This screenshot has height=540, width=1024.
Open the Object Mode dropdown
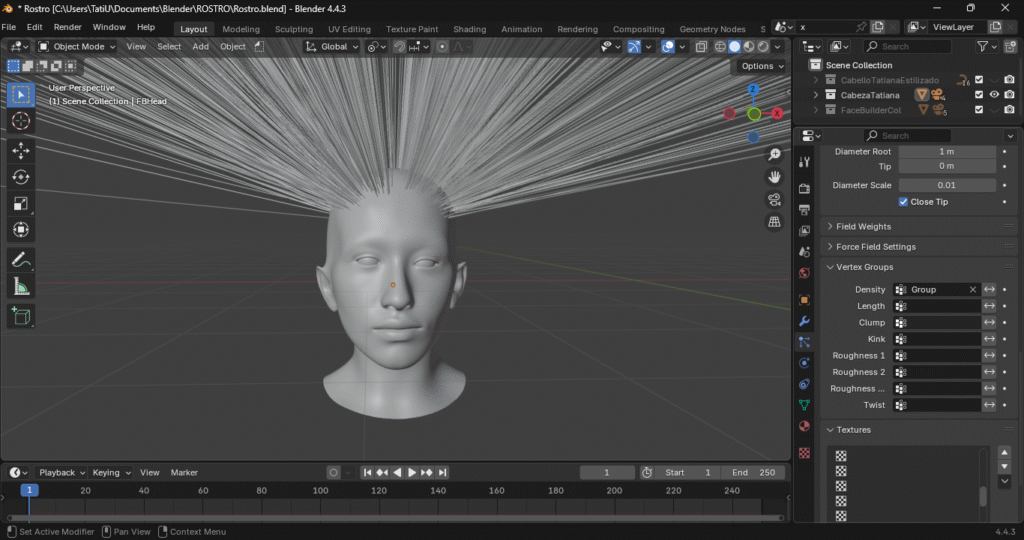(77, 46)
